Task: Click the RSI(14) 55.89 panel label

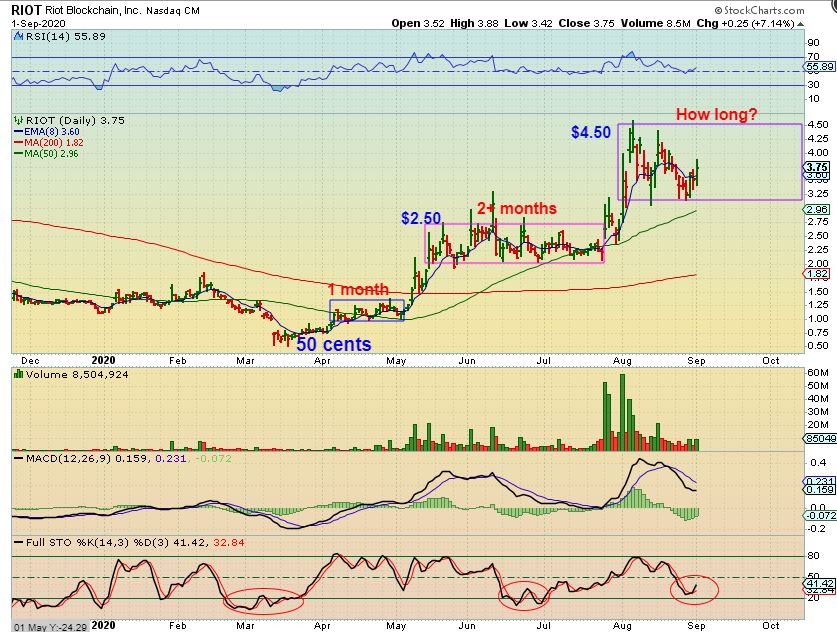Action: coord(65,36)
